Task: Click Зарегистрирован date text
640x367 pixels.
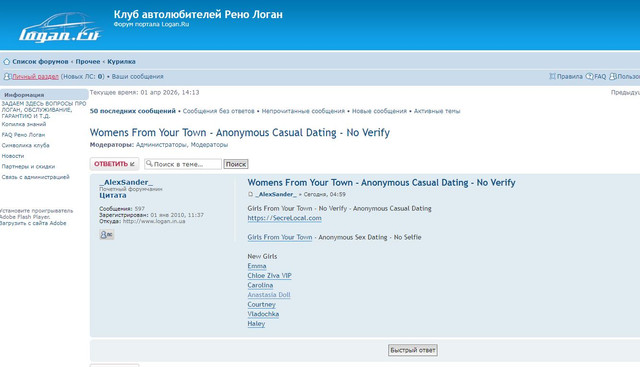Action: pos(151,215)
